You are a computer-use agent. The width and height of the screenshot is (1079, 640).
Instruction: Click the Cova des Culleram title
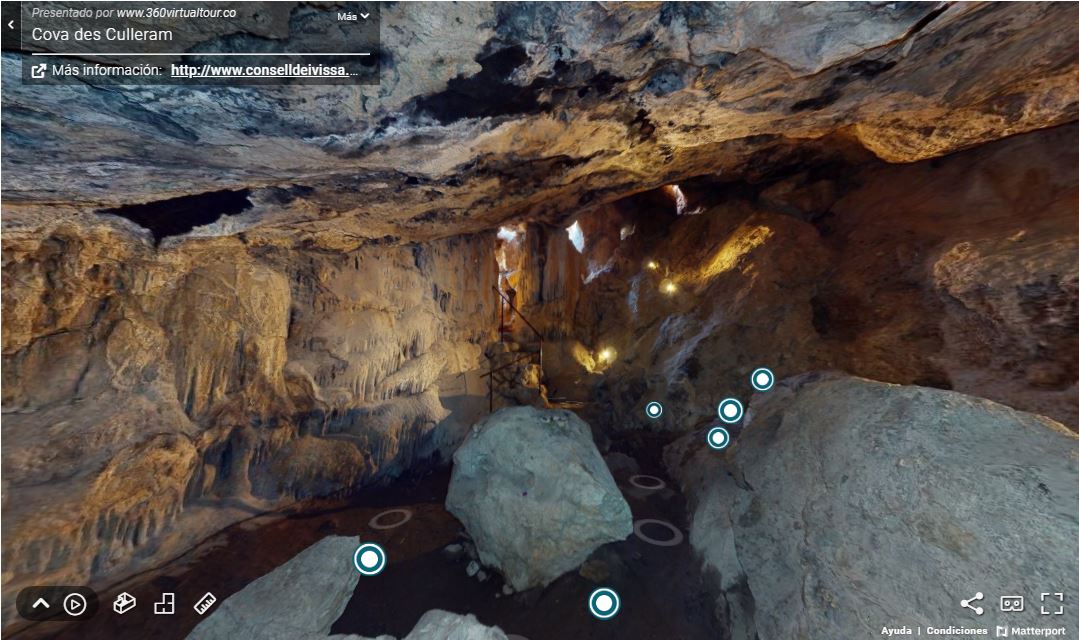[102, 34]
